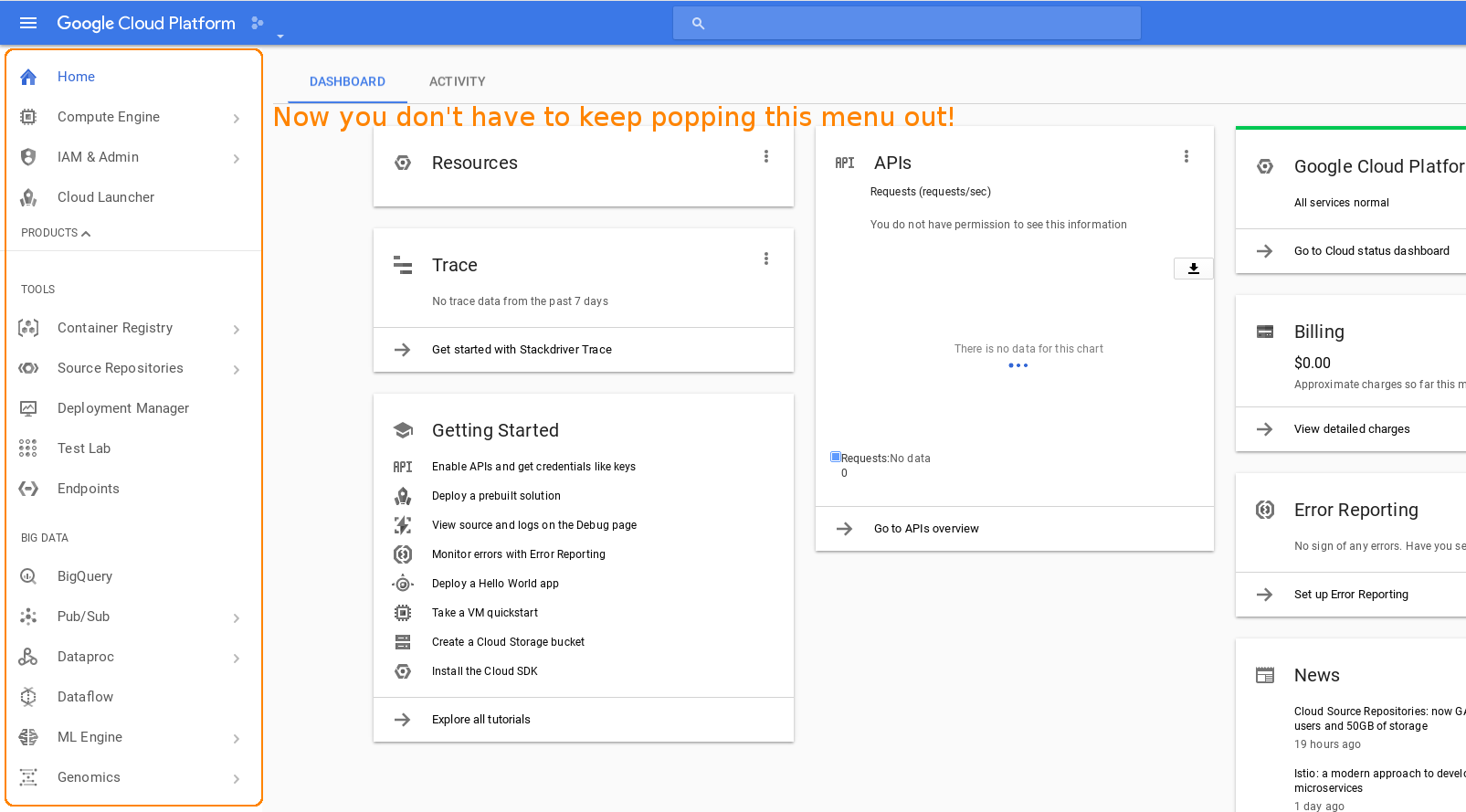Click the project selector icon
The image size is (1466, 812).
258,23
